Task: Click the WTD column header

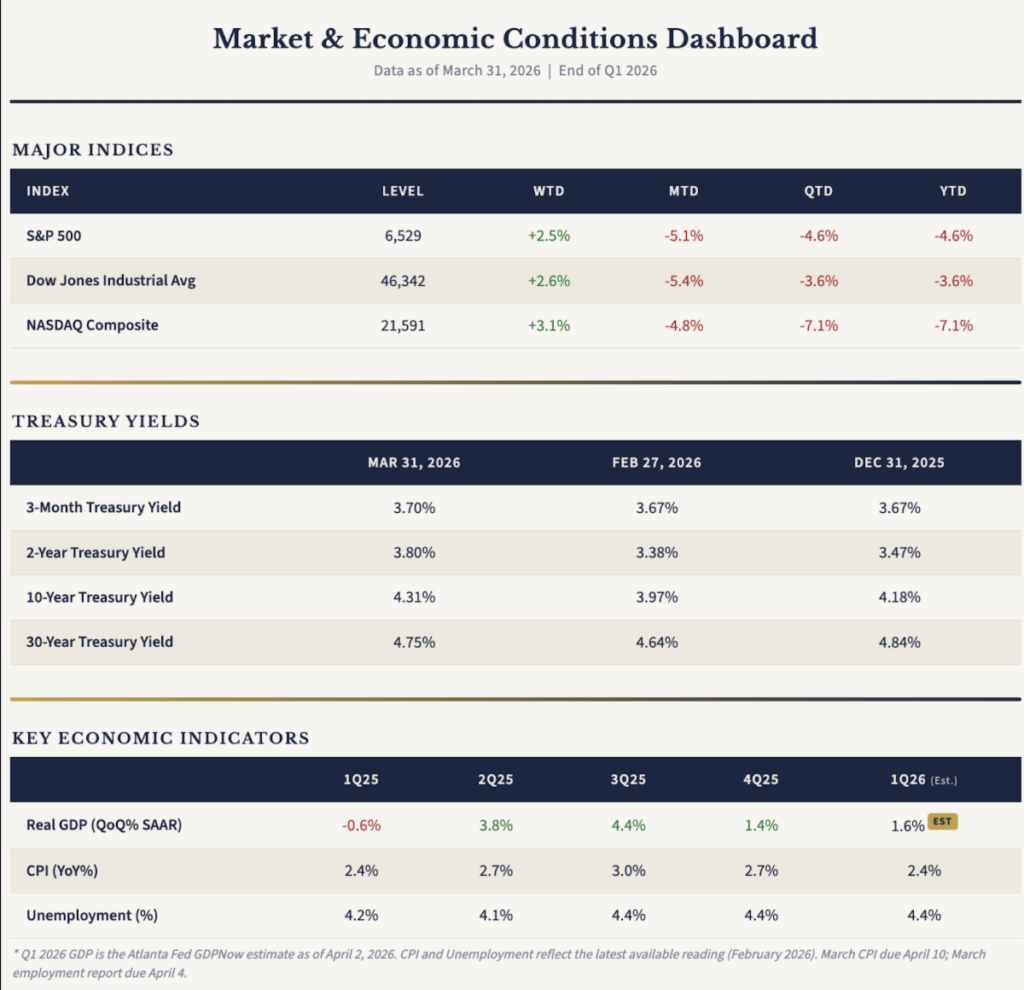Action: point(549,191)
